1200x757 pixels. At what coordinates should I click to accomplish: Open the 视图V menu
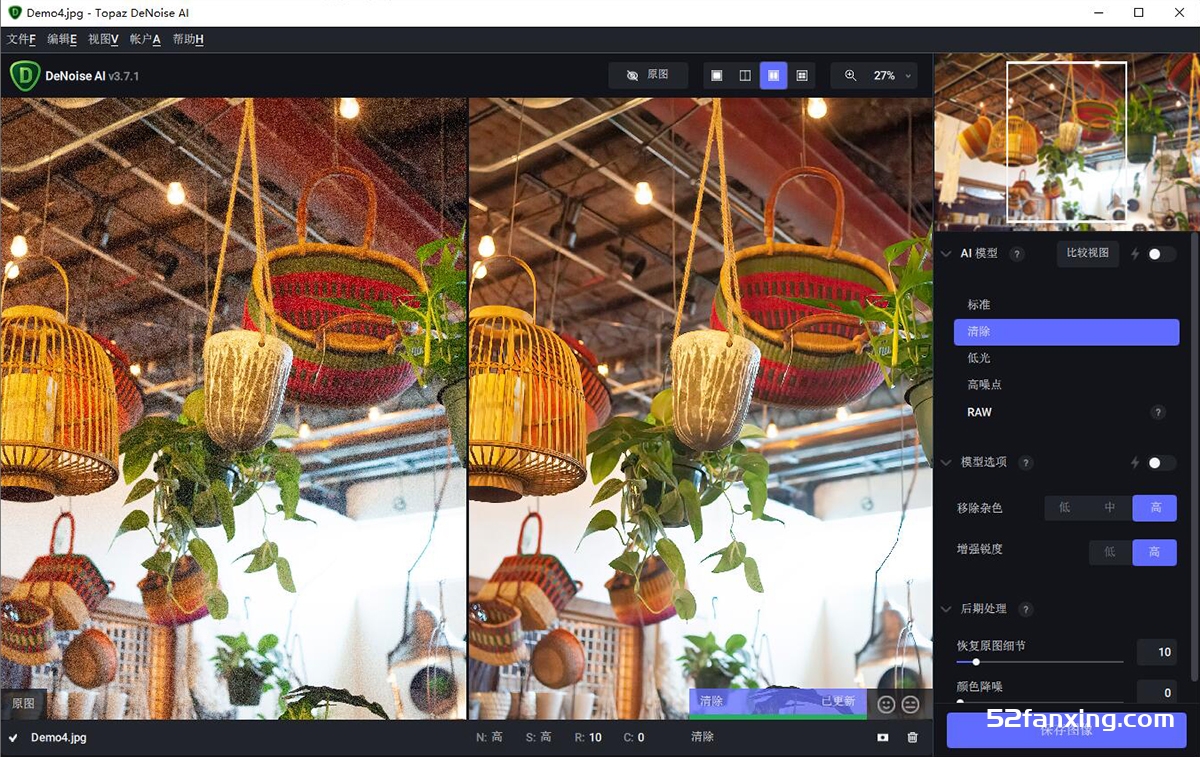[x=103, y=39]
